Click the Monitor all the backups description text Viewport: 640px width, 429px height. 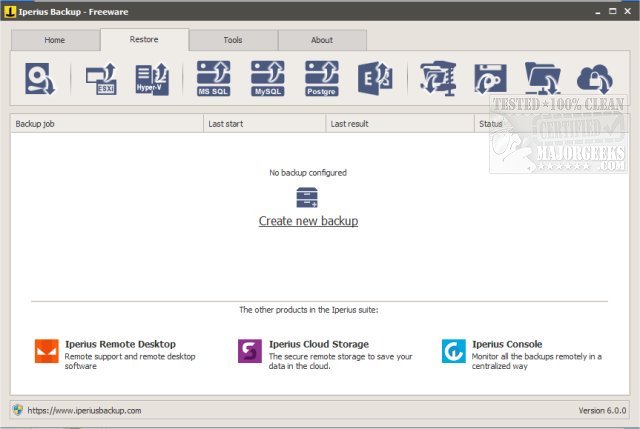(537, 361)
